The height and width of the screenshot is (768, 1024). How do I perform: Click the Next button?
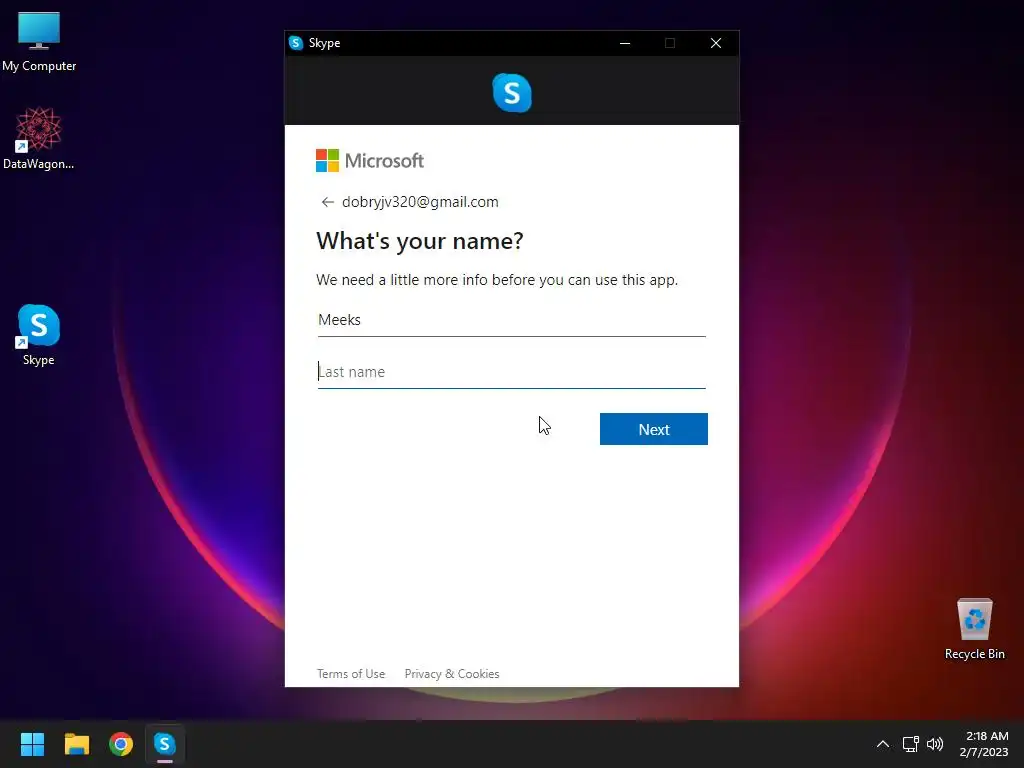654,429
